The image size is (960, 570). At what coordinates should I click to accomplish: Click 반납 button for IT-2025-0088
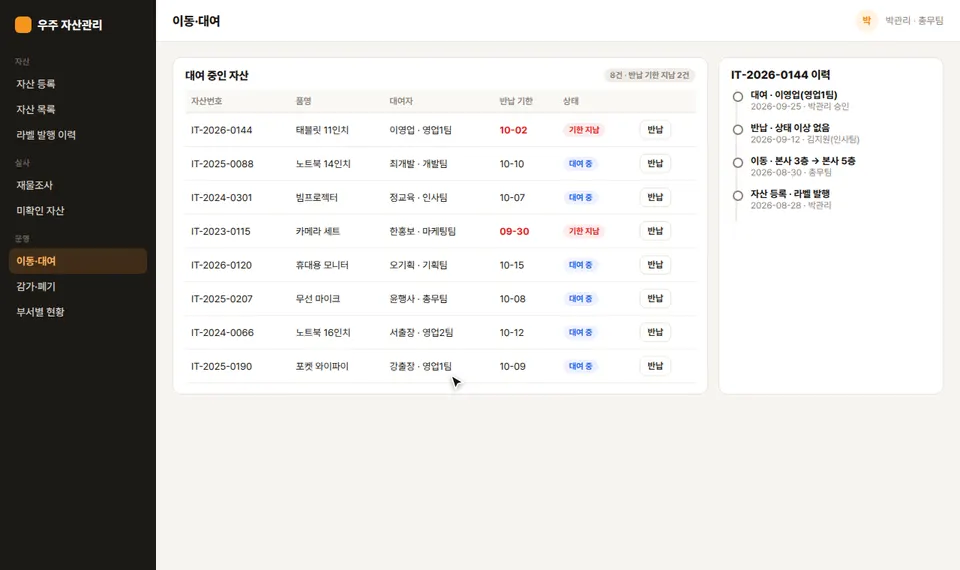[x=655, y=163]
